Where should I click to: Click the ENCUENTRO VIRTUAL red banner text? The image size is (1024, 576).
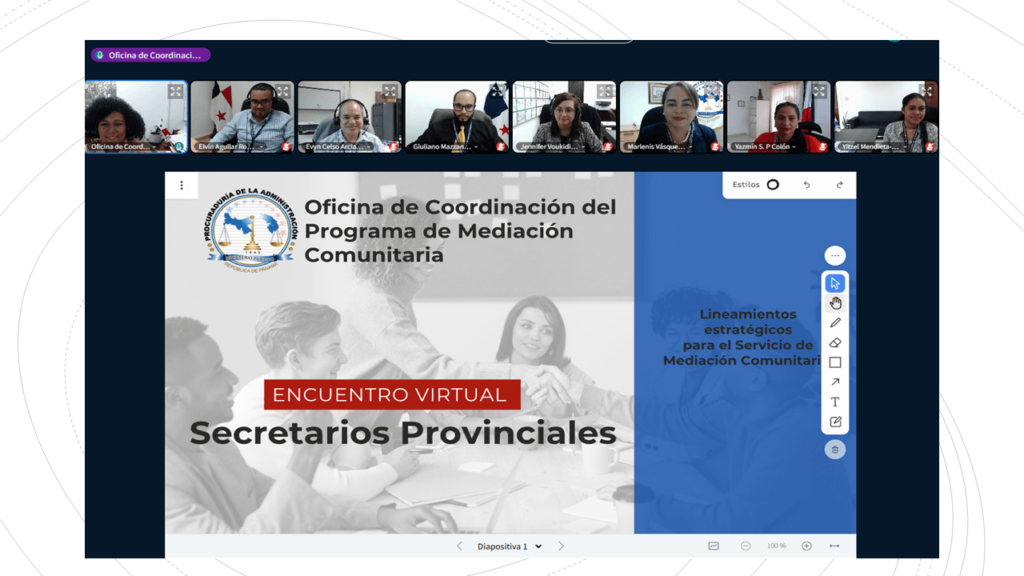click(x=390, y=395)
